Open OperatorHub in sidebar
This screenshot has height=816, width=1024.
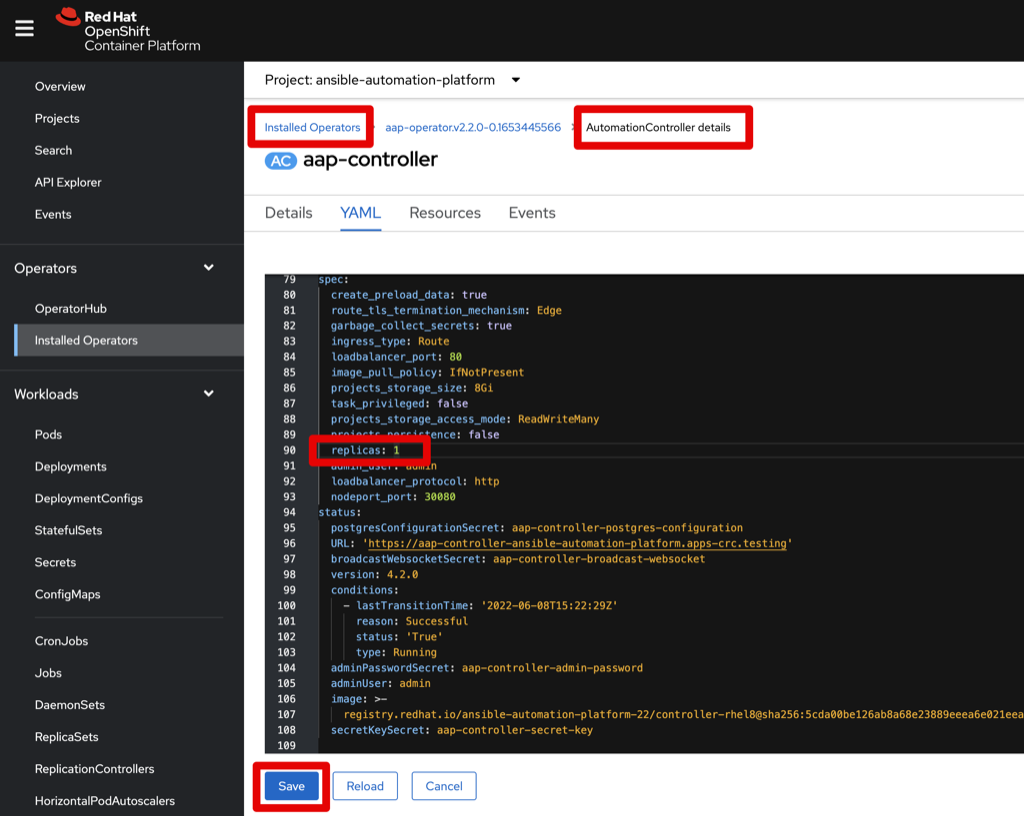(x=71, y=308)
